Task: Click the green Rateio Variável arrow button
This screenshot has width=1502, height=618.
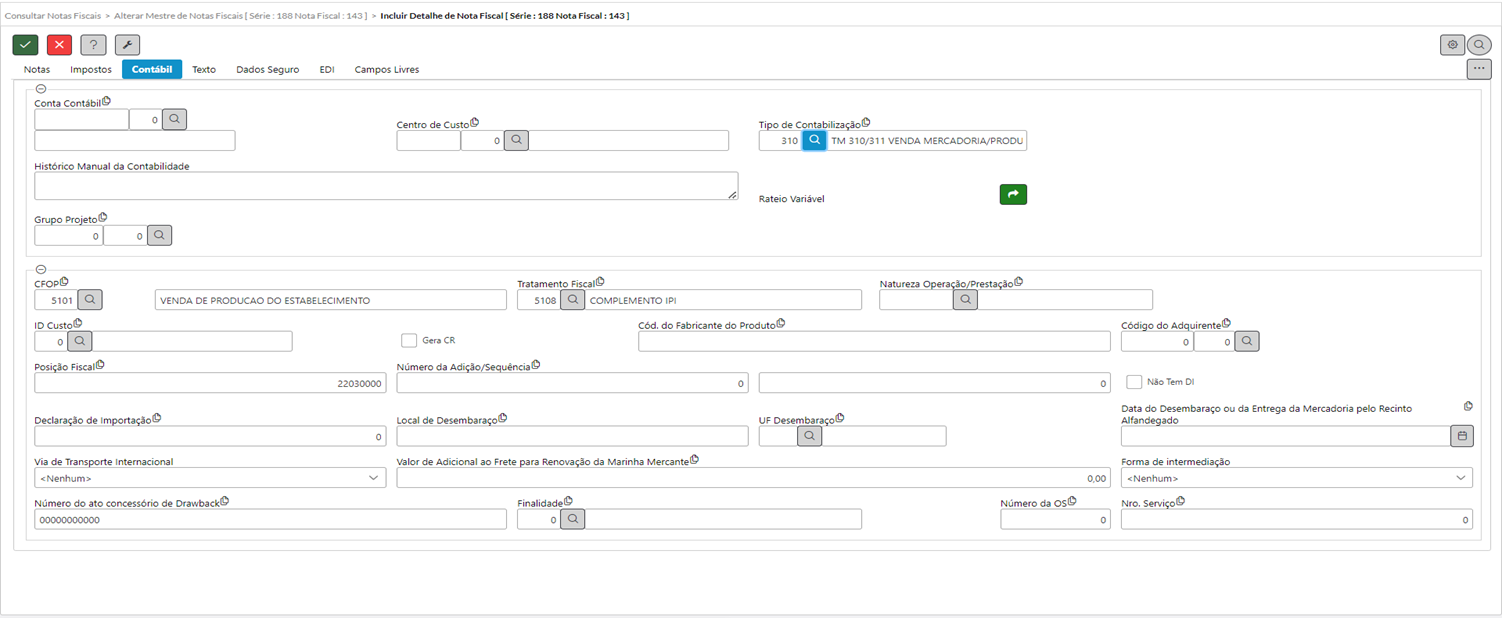Action: [1013, 195]
